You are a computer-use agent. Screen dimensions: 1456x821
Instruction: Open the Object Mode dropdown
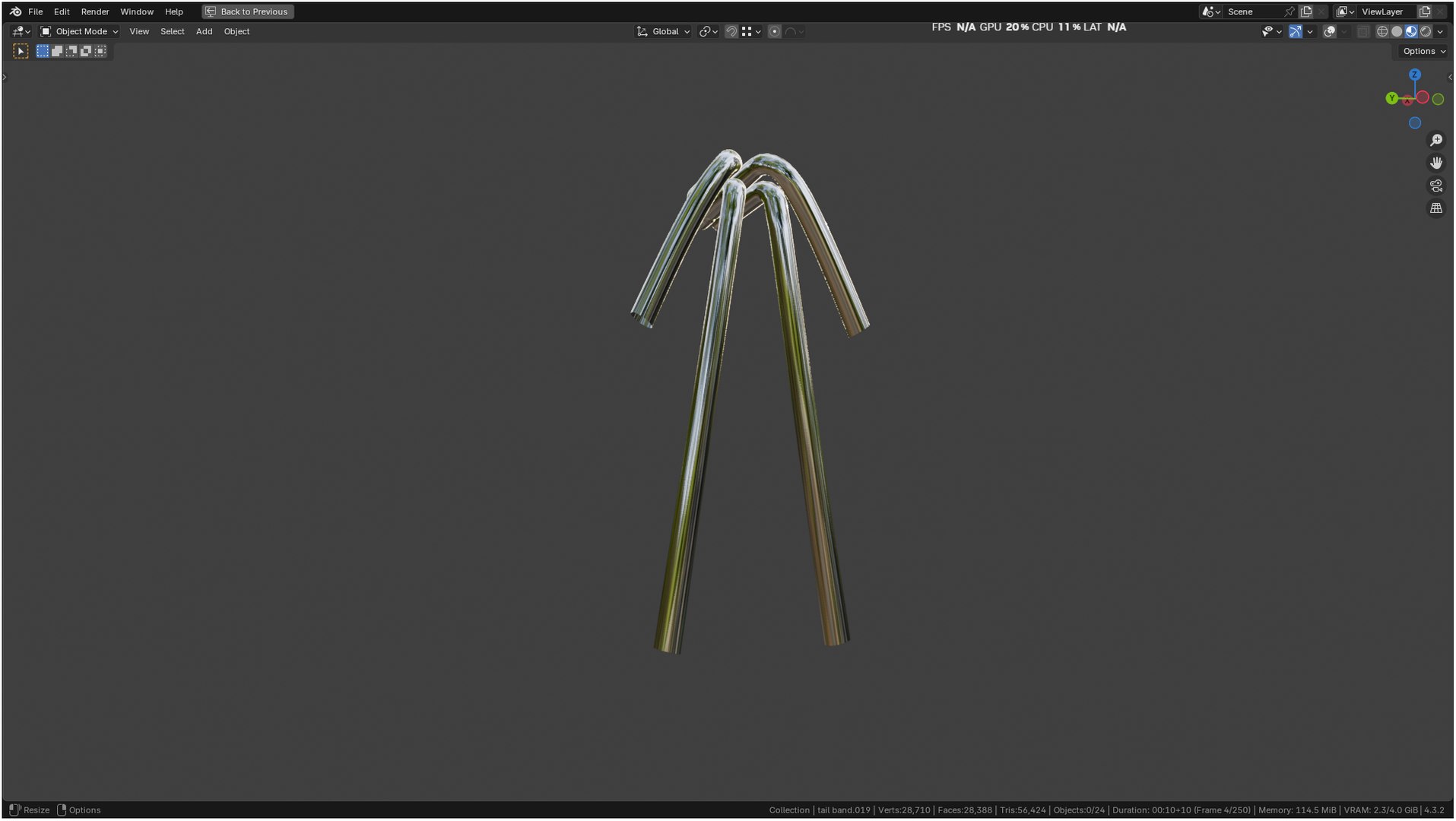79,31
